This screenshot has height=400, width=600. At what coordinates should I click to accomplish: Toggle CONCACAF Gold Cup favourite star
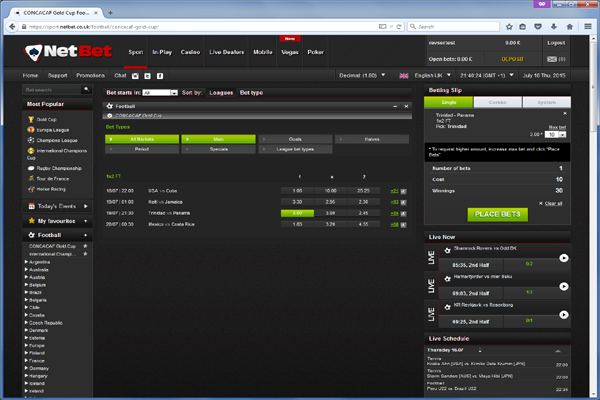[x=85, y=246]
